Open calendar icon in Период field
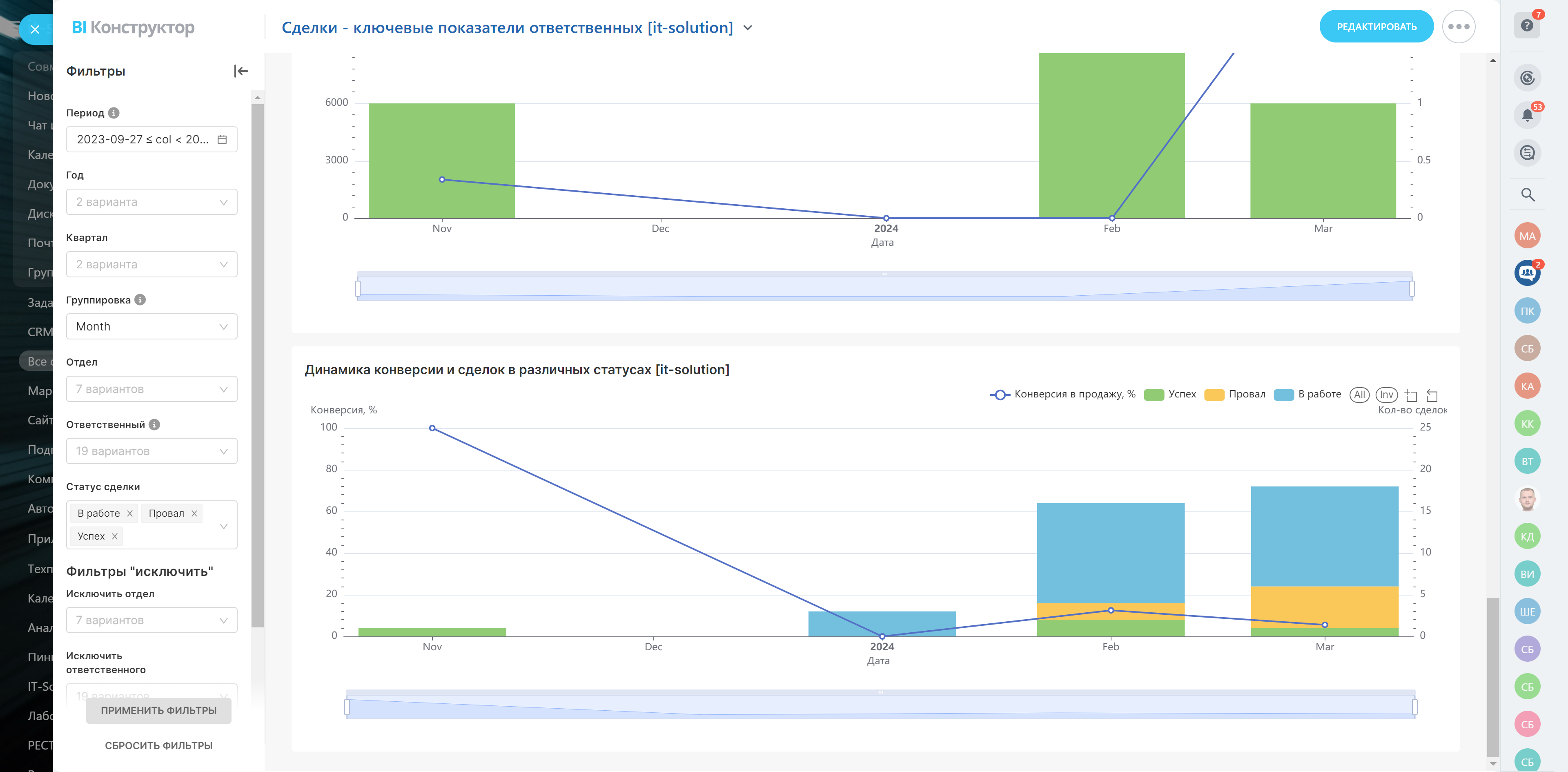 coord(222,139)
